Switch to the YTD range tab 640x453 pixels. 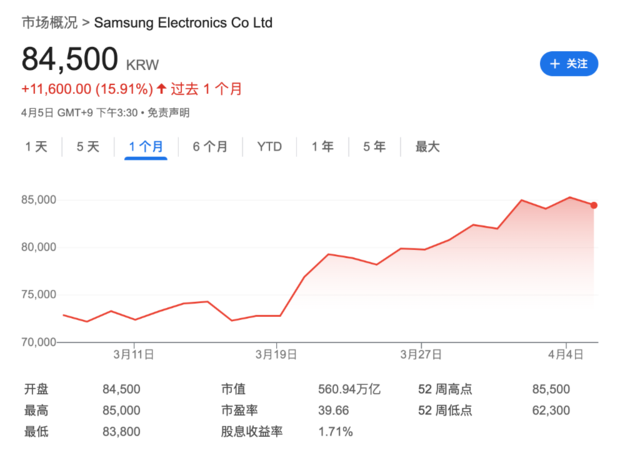coord(269,147)
